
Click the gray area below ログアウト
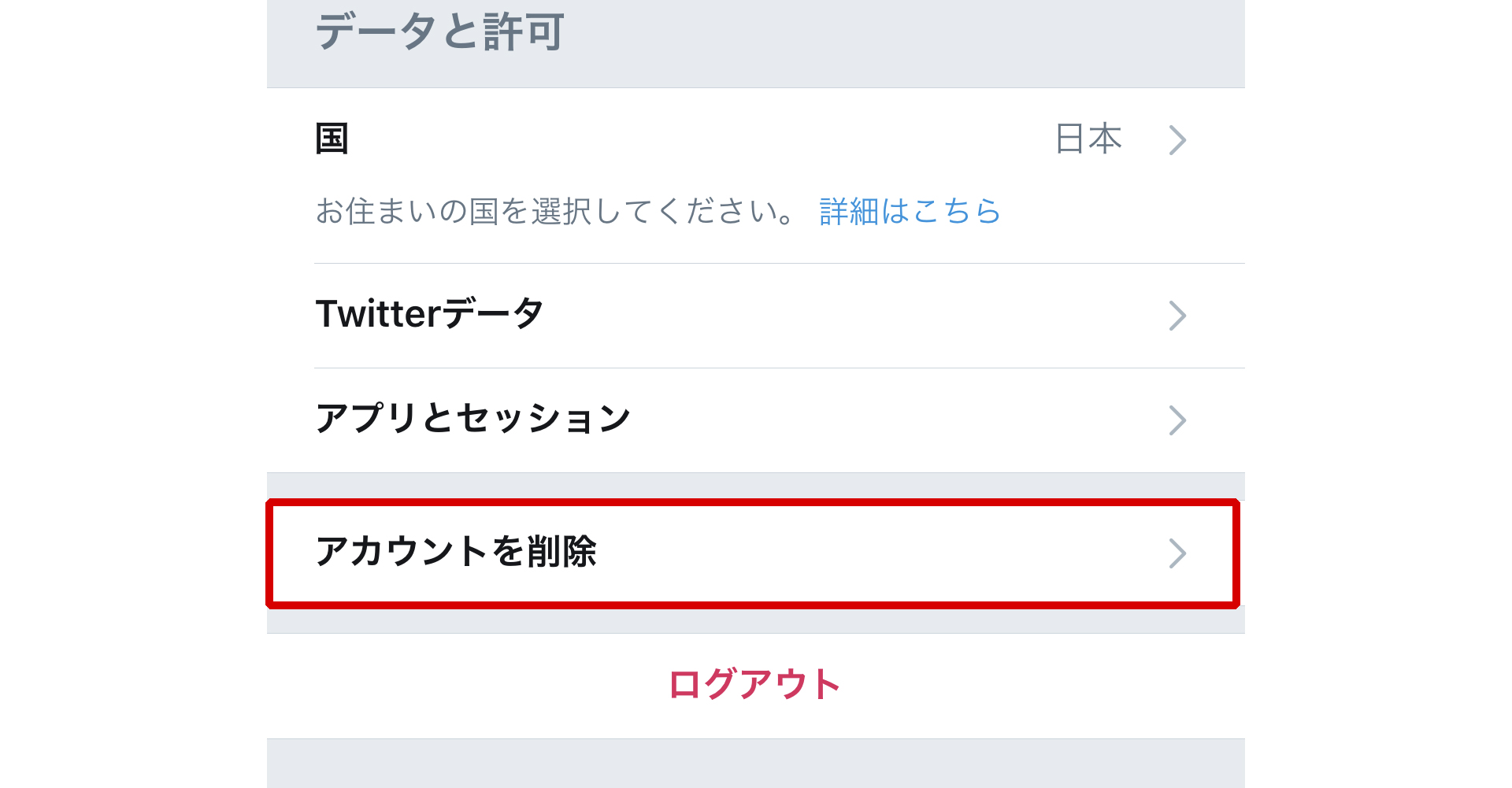[756, 764]
